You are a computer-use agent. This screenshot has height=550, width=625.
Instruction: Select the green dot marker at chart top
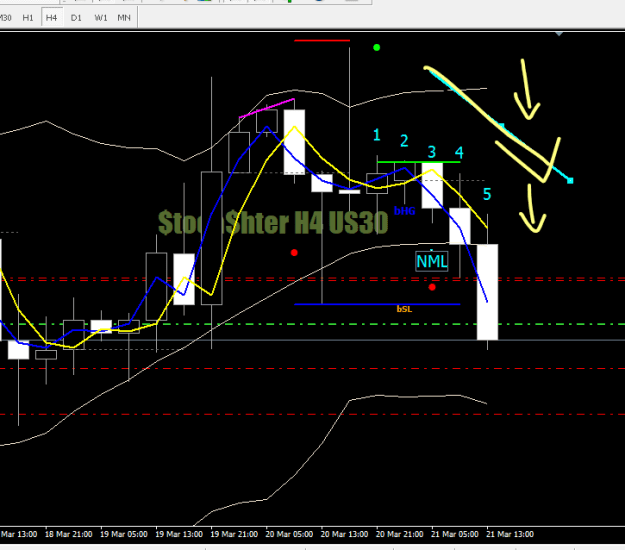click(x=377, y=48)
